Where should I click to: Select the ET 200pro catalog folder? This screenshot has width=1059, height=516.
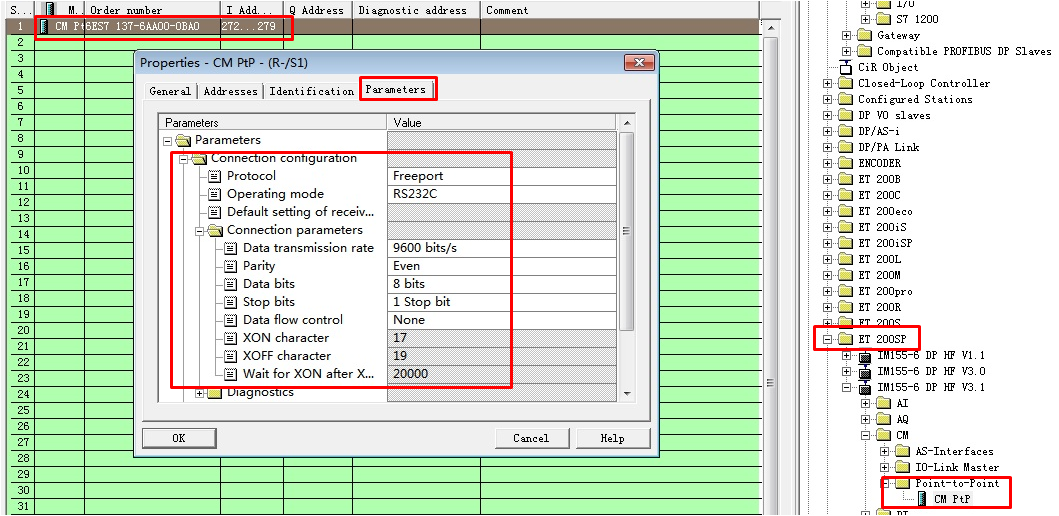point(885,291)
